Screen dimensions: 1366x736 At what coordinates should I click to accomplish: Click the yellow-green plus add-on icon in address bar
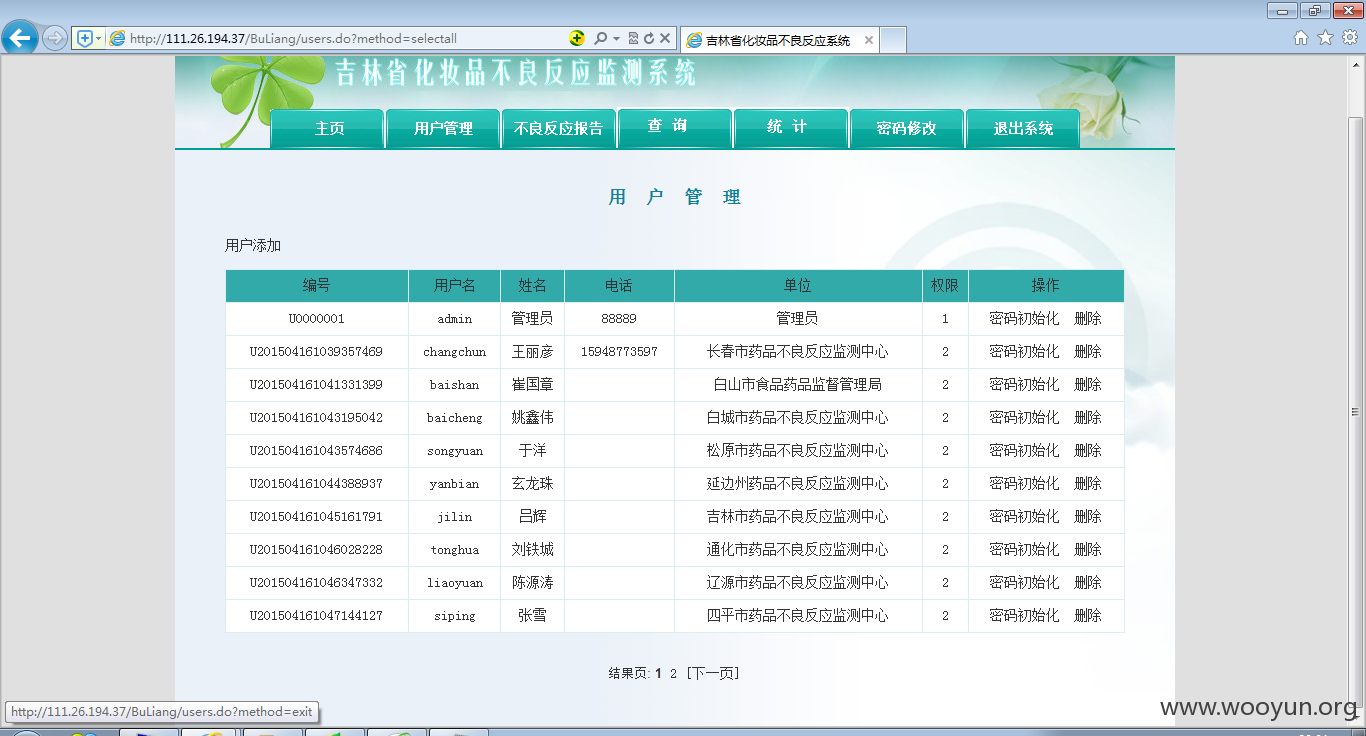click(577, 38)
